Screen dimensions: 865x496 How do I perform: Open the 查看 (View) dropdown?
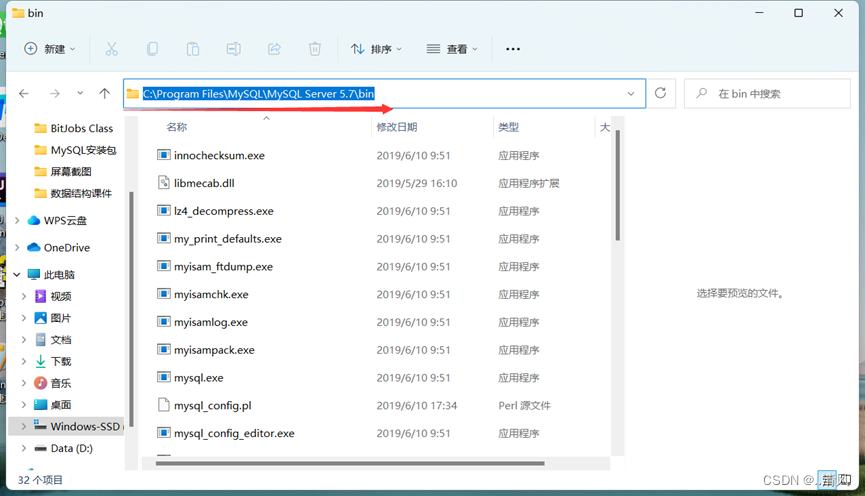452,49
